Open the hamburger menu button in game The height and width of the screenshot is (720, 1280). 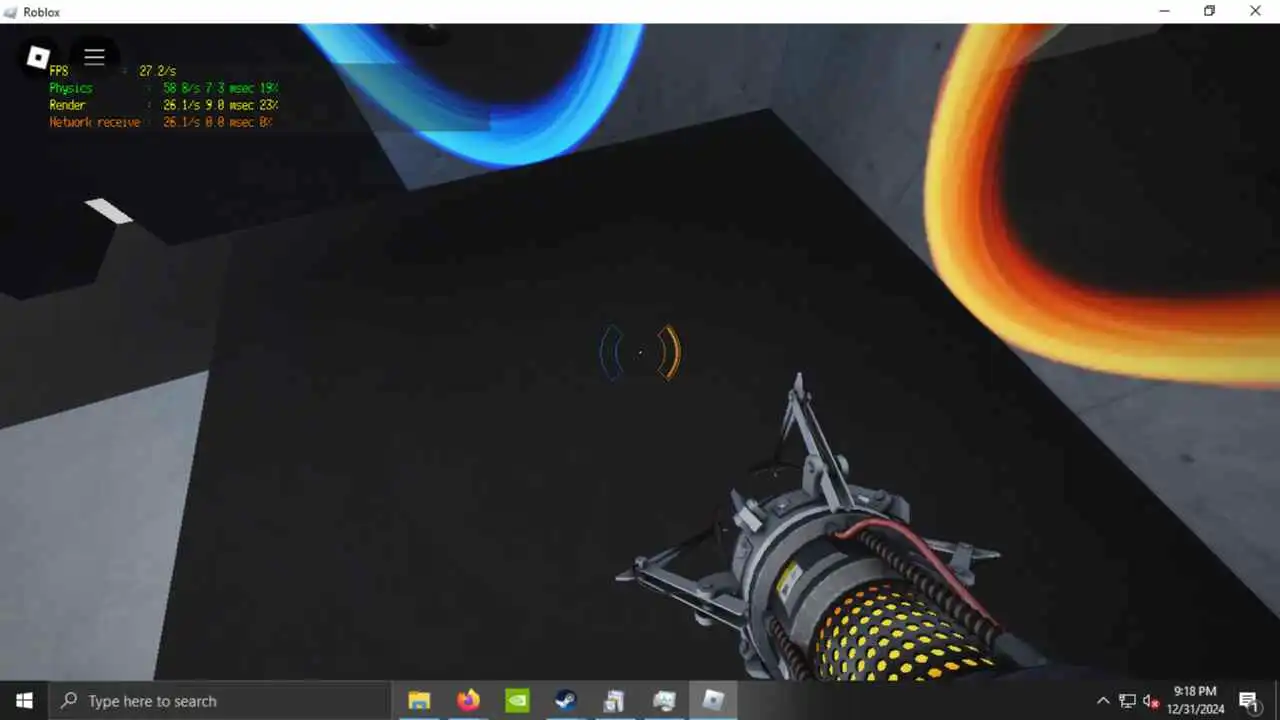(94, 57)
